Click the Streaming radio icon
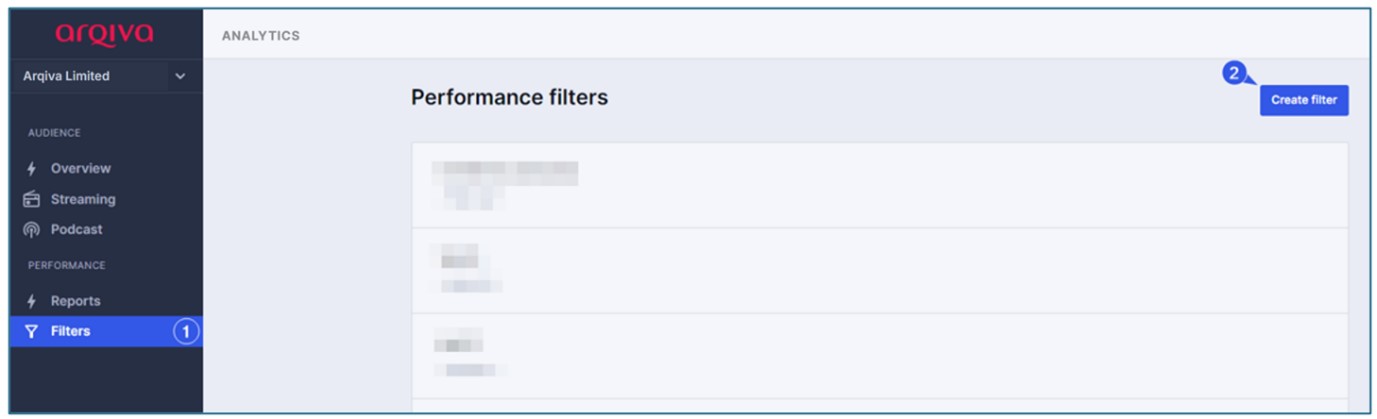1377x419 pixels. click(x=32, y=199)
